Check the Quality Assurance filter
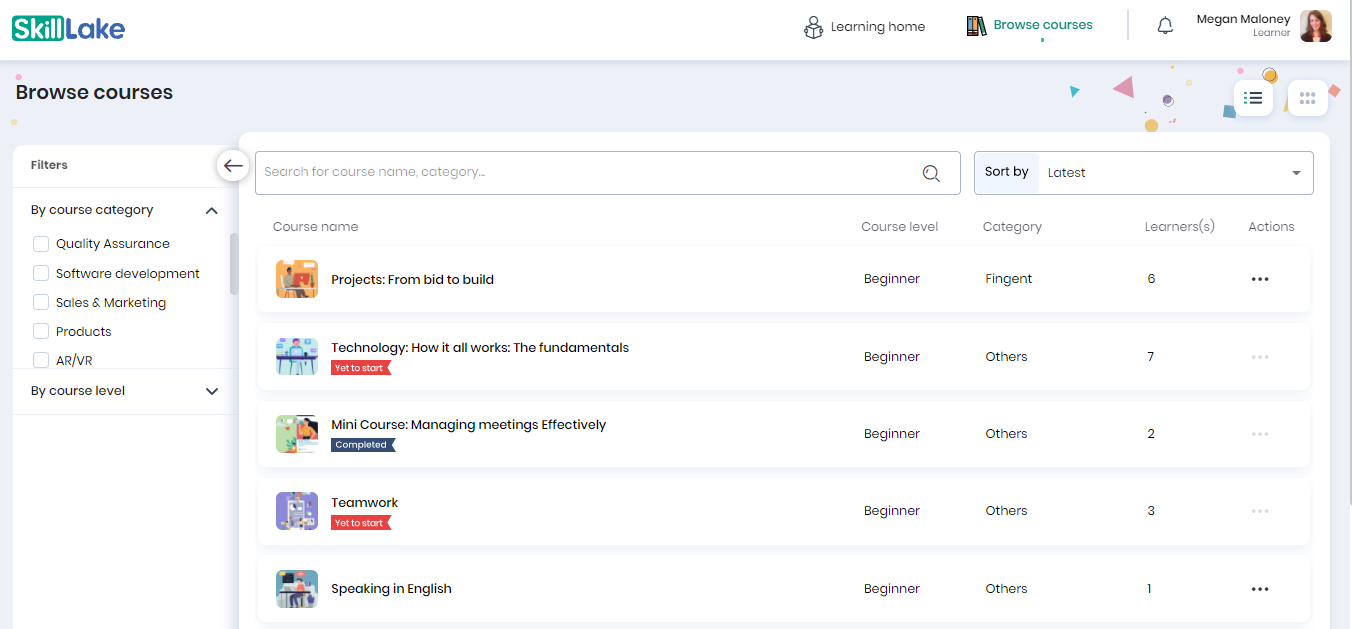Viewport: 1352px width, 629px height. point(41,244)
